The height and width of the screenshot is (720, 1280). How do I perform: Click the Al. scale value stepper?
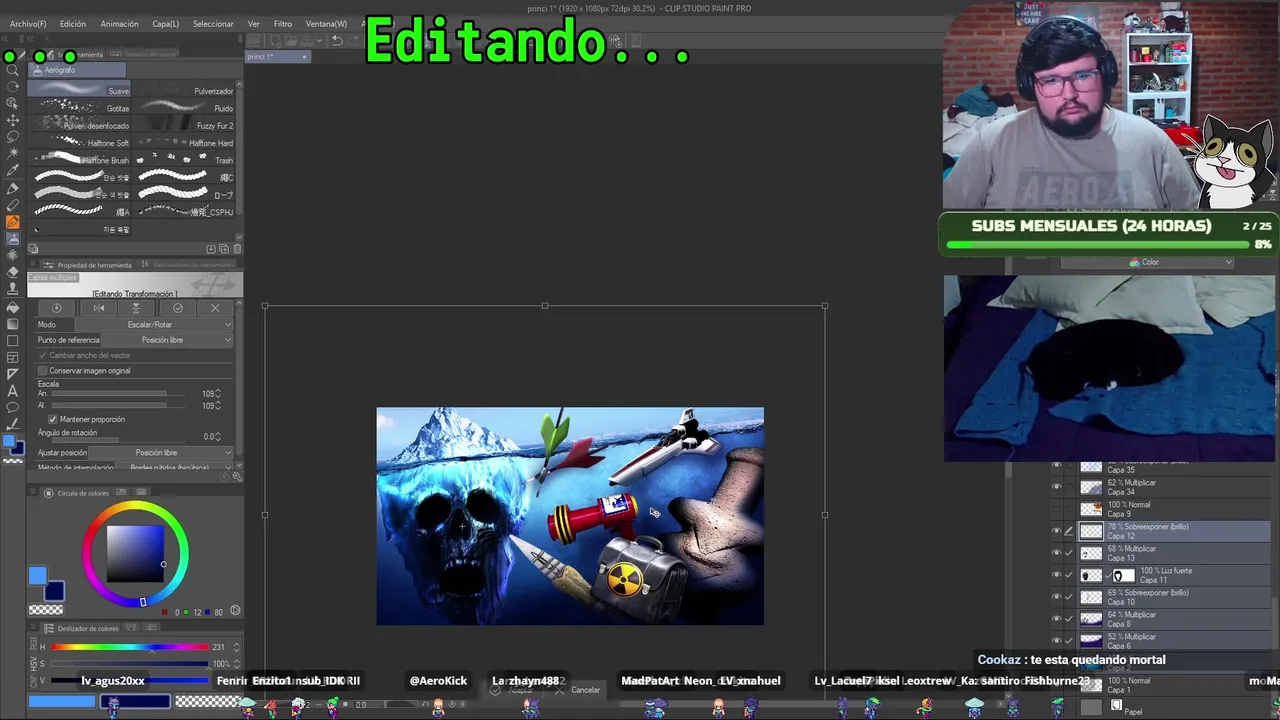[x=218, y=406]
